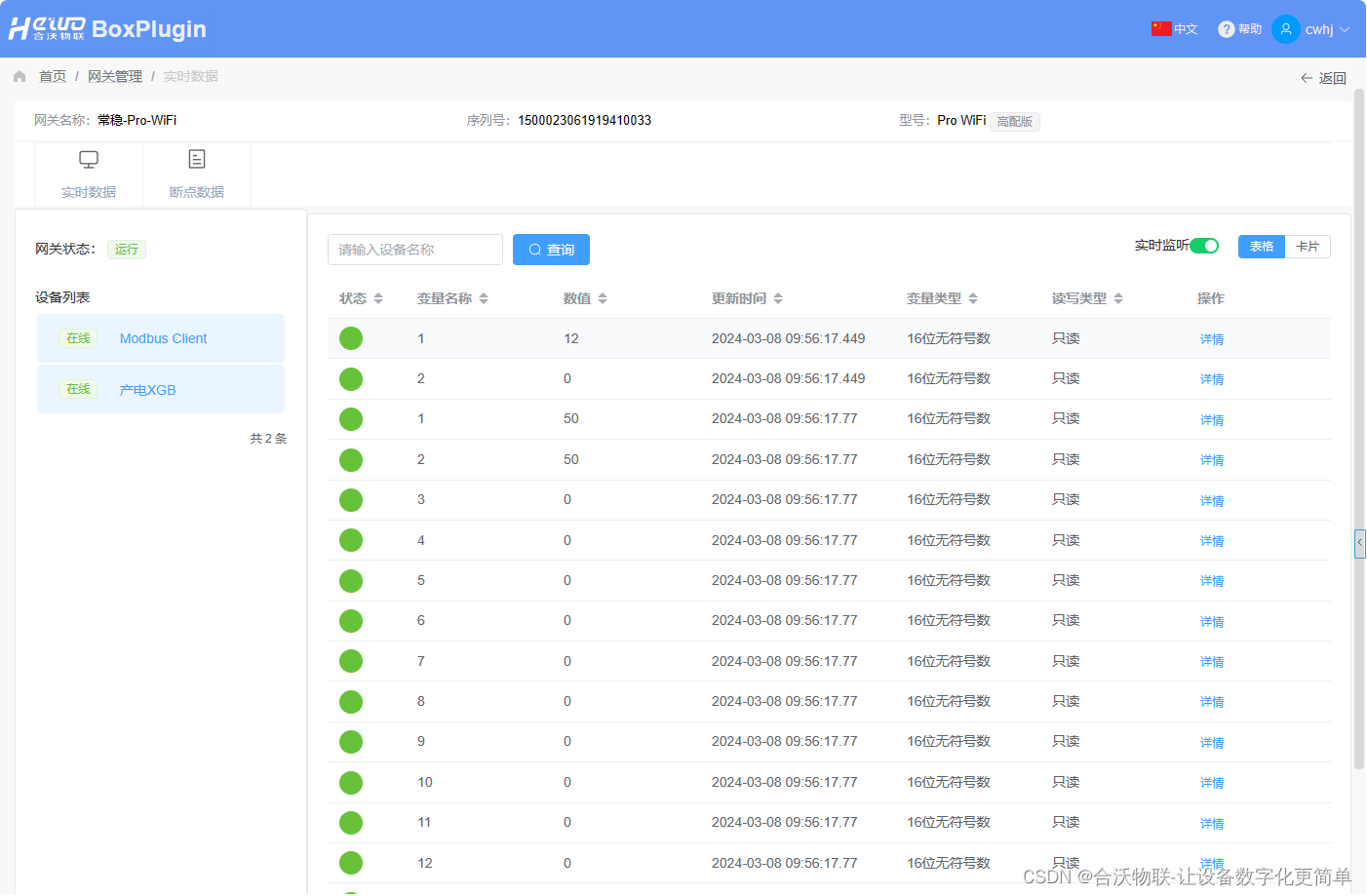Switch to 卡片 card view

point(1308,247)
